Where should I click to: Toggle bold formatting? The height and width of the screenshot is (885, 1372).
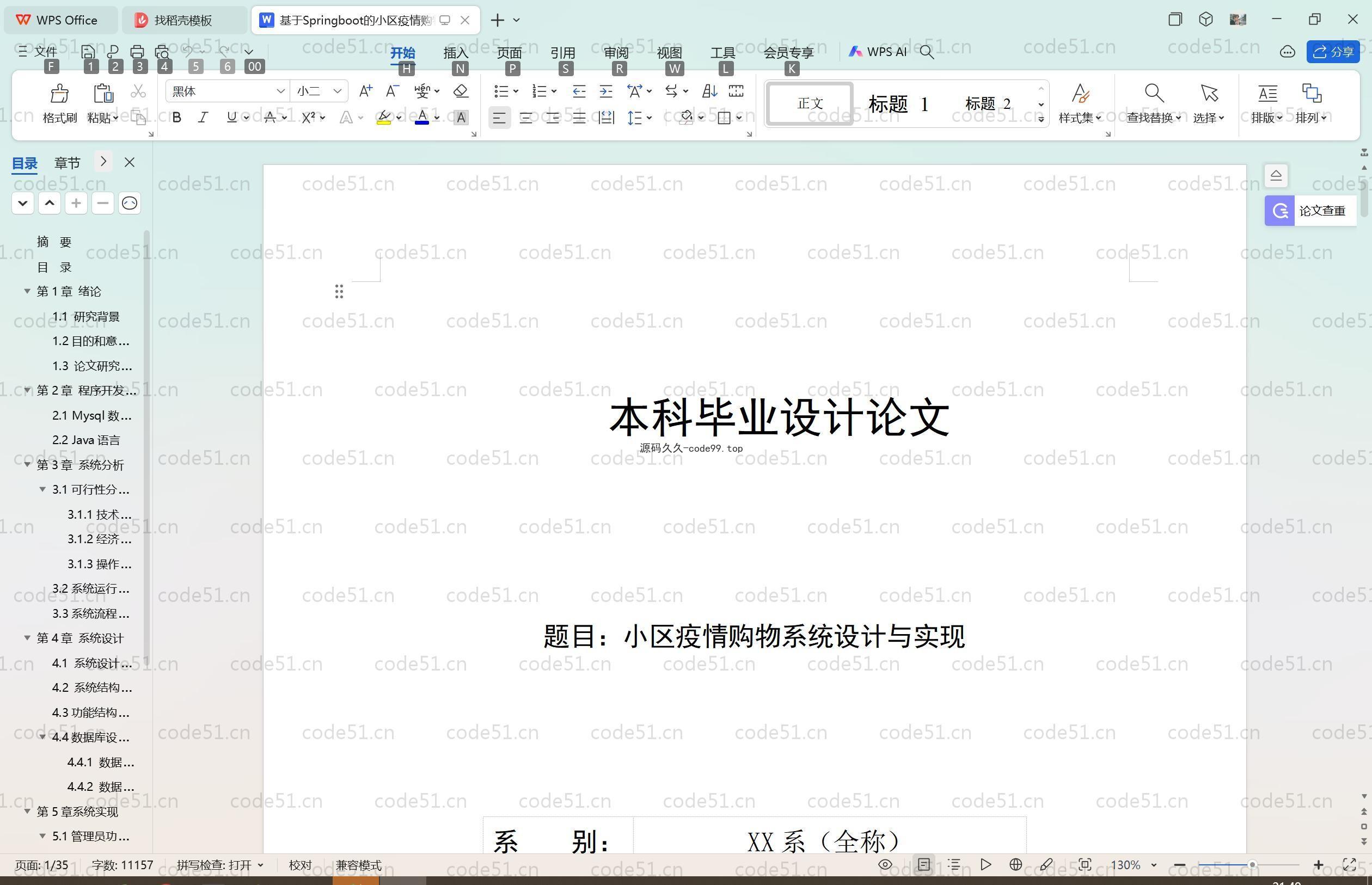177,118
